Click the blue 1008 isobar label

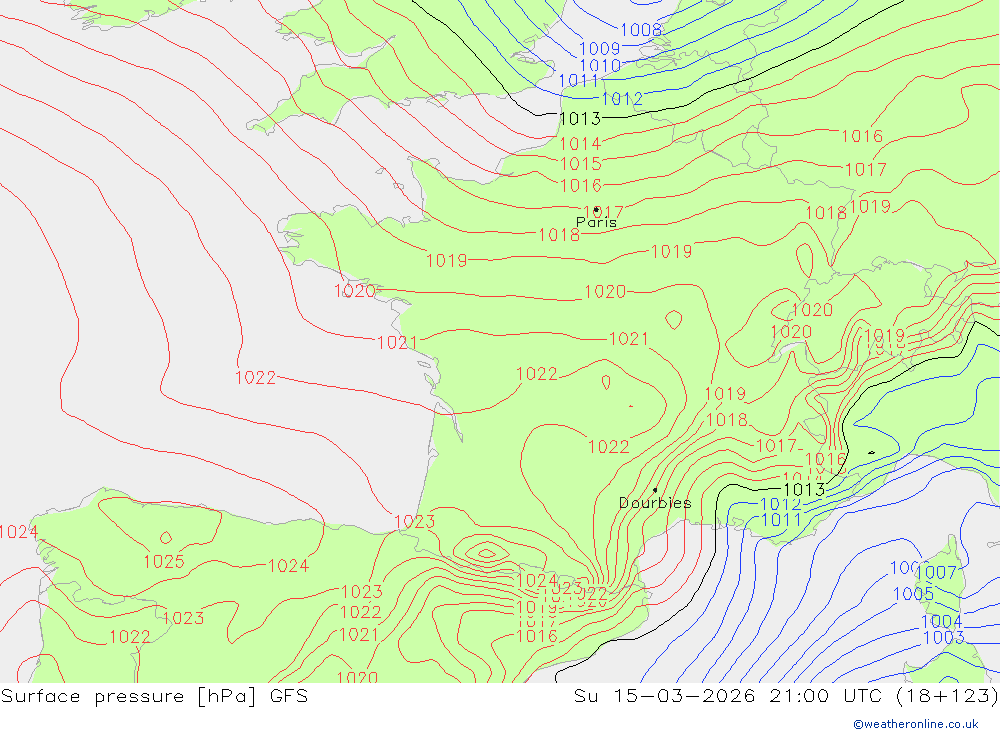tap(641, 30)
